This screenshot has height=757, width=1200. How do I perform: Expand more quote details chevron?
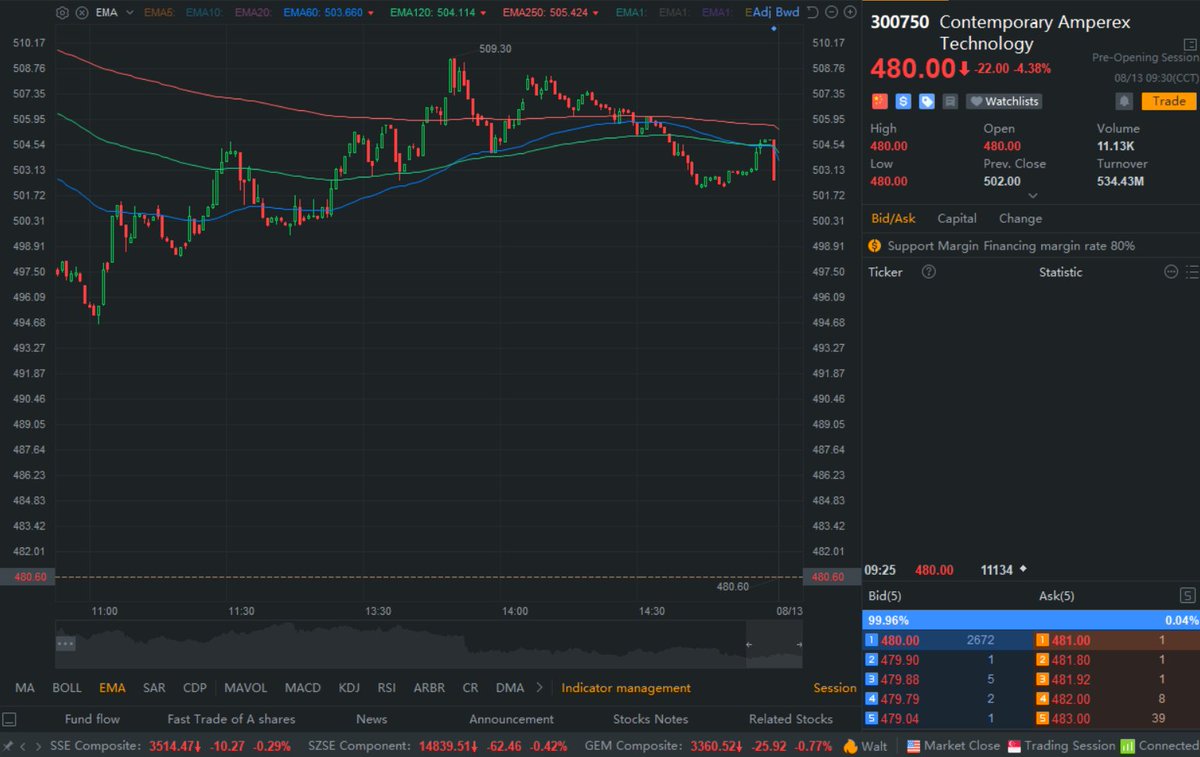pos(1033,196)
